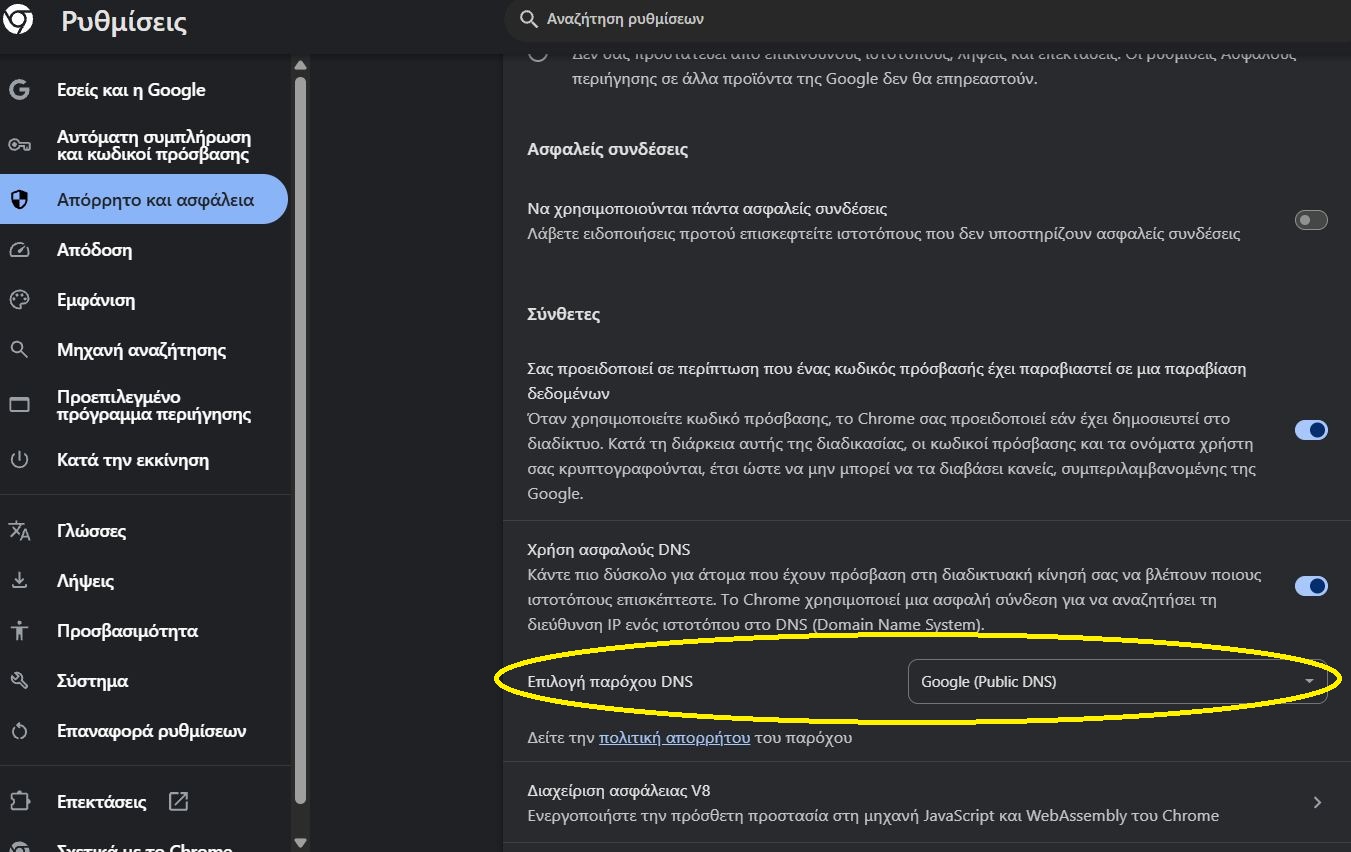Click the download icon for Λήψεις
The height and width of the screenshot is (852, 1351).
pos(19,581)
